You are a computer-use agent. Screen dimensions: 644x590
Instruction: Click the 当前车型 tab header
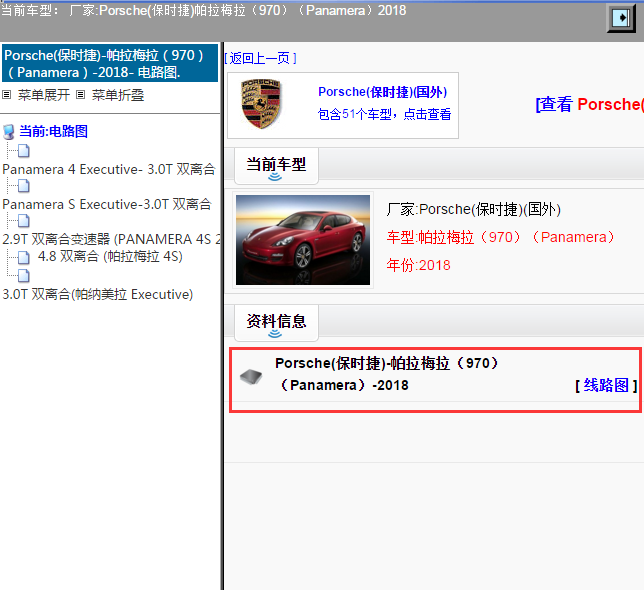pos(276,166)
